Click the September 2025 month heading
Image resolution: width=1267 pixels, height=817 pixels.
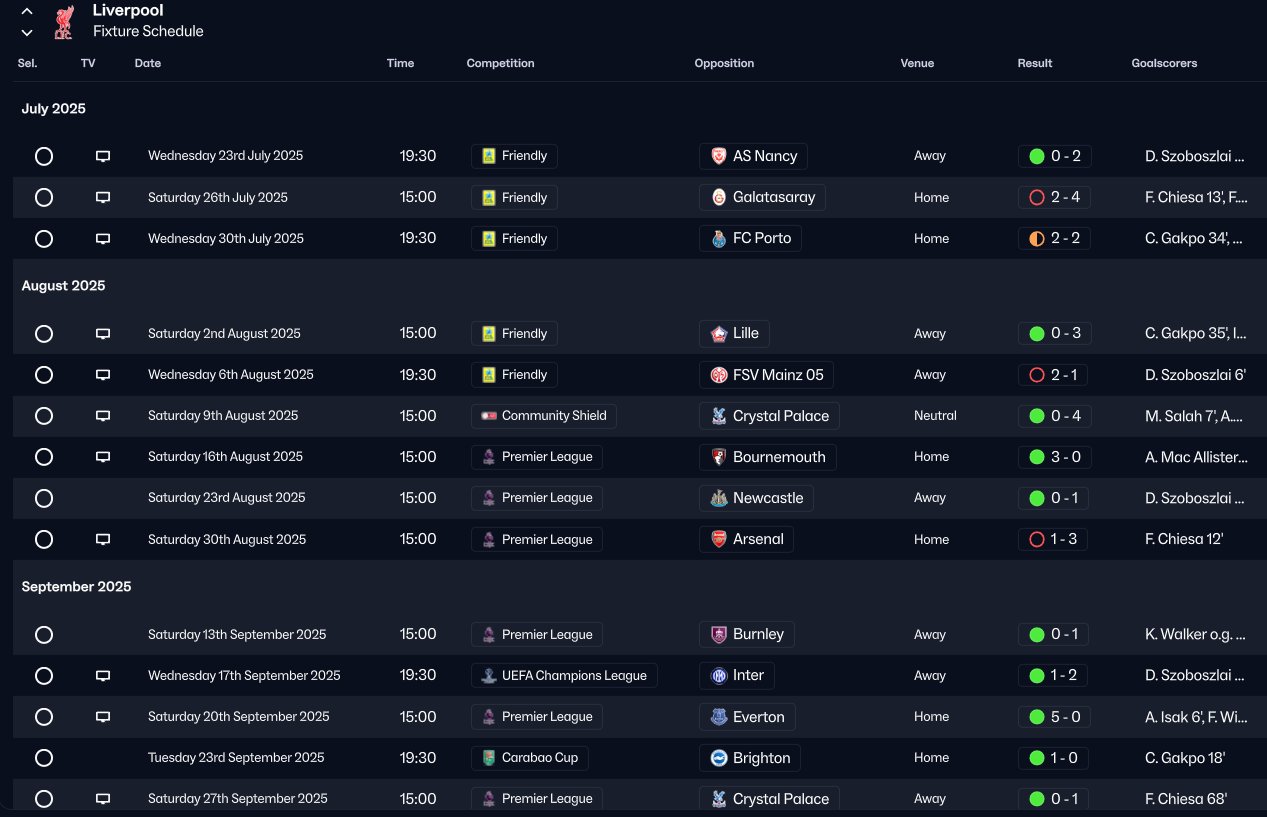76,587
